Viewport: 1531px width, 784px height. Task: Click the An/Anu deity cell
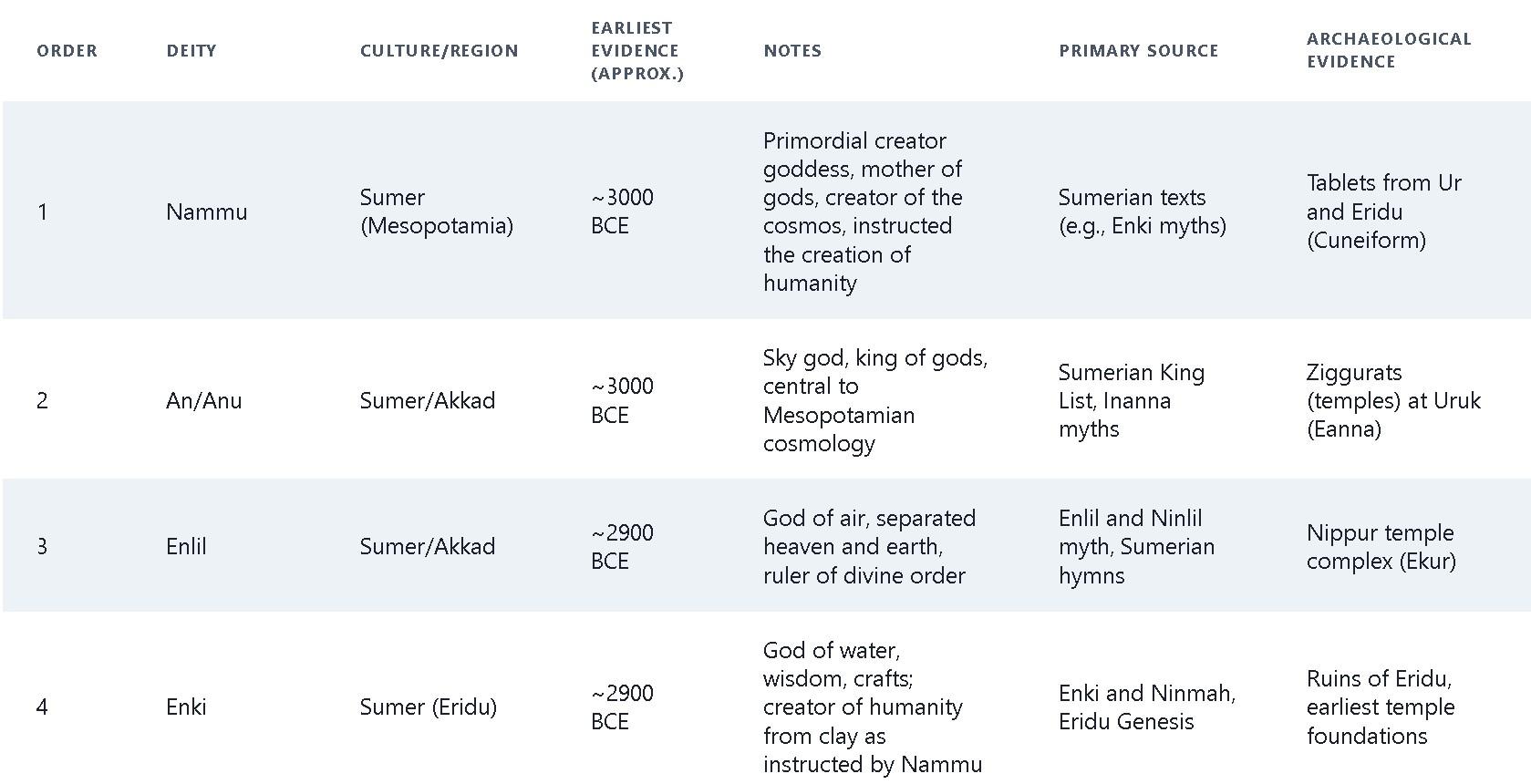tap(204, 400)
